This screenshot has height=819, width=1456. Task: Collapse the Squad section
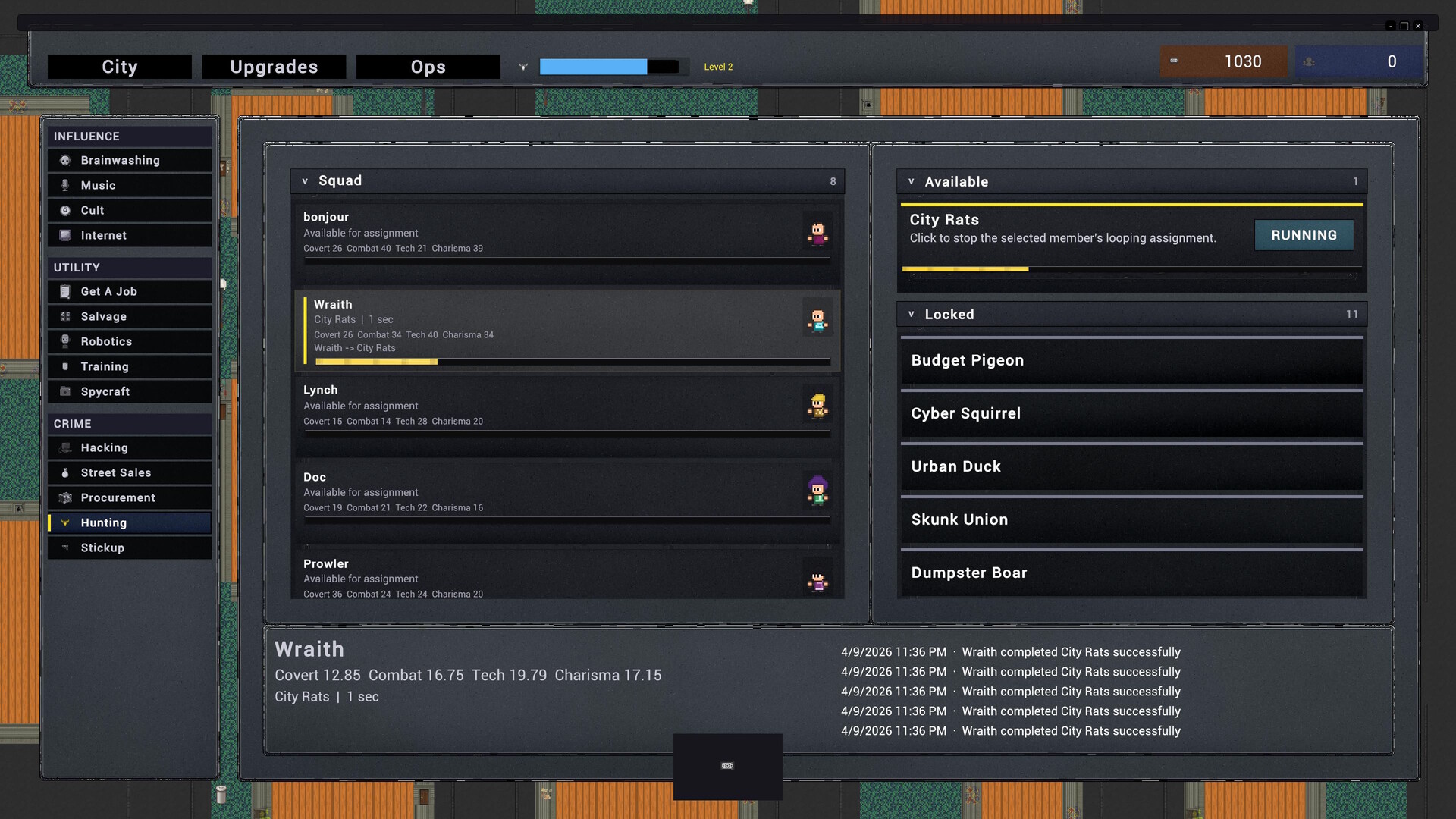[x=305, y=181]
